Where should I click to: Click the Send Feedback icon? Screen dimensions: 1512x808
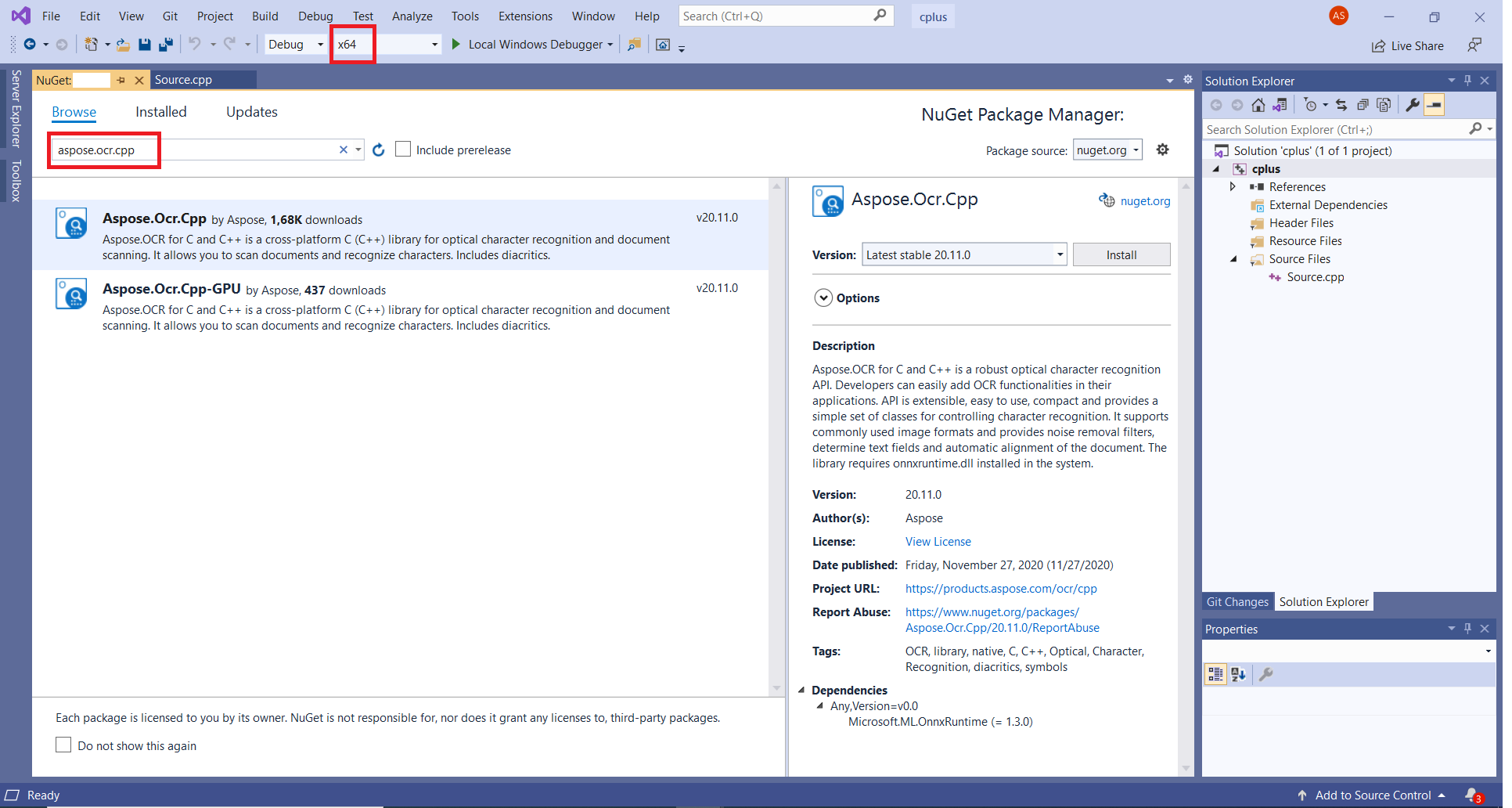(x=1474, y=45)
